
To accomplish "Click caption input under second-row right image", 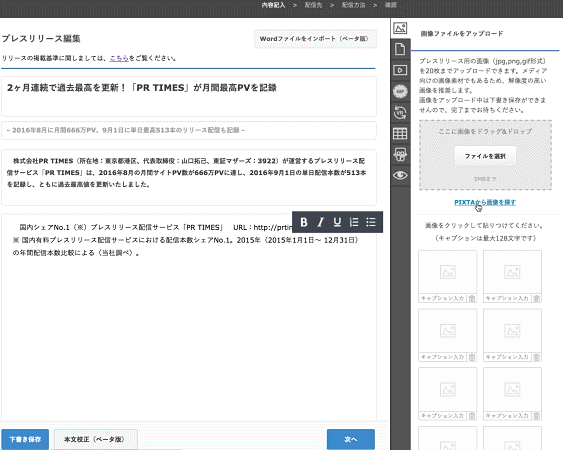I will coord(507,357).
